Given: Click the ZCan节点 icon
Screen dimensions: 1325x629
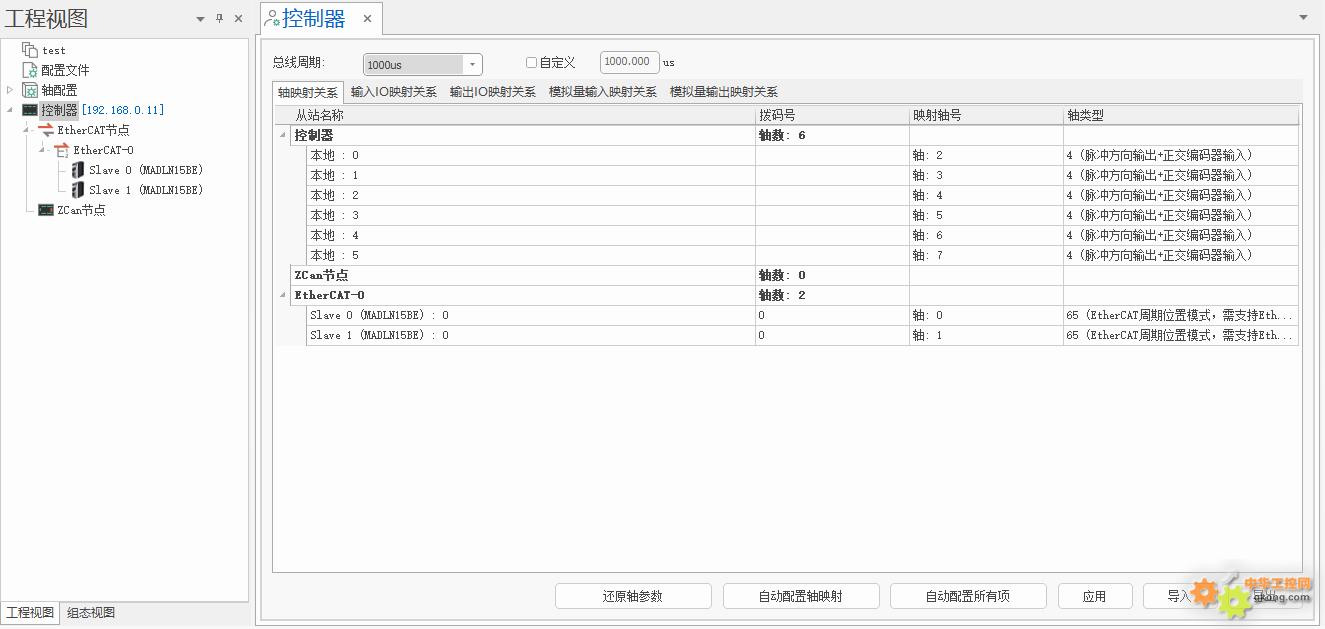Looking at the screenshot, I should tap(46, 210).
